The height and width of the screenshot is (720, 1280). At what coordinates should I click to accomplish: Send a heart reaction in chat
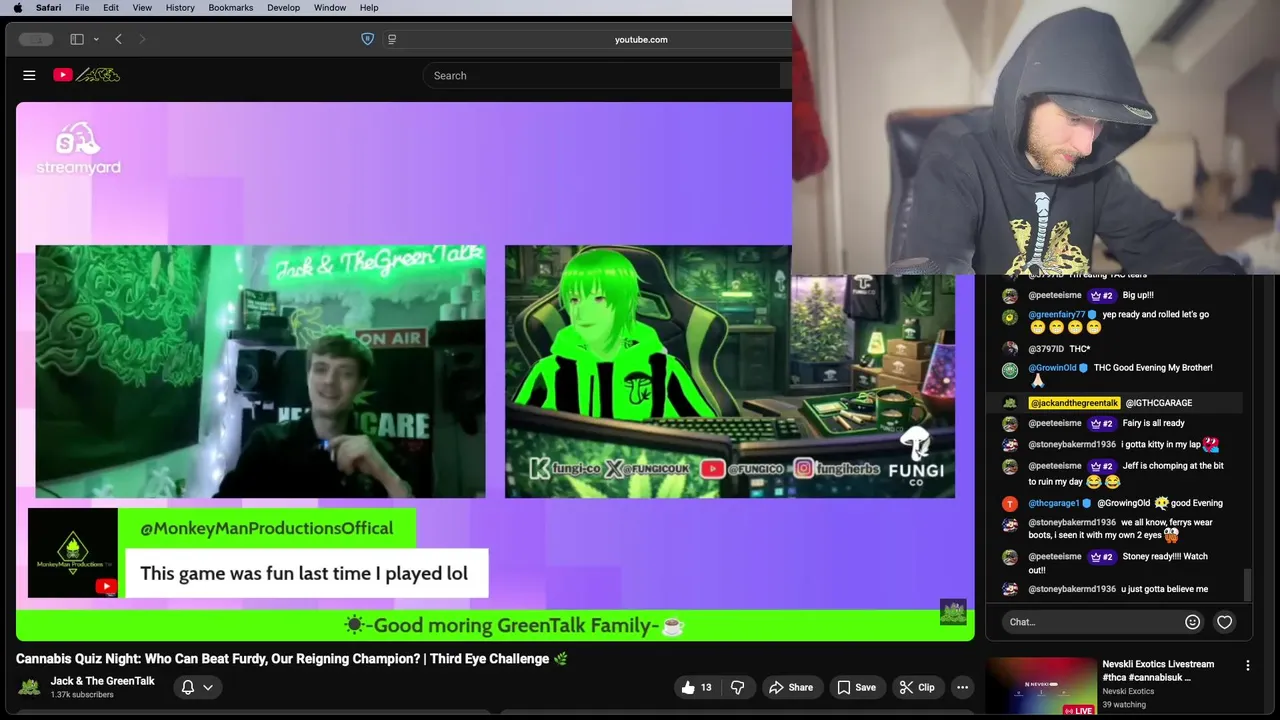pos(1224,622)
